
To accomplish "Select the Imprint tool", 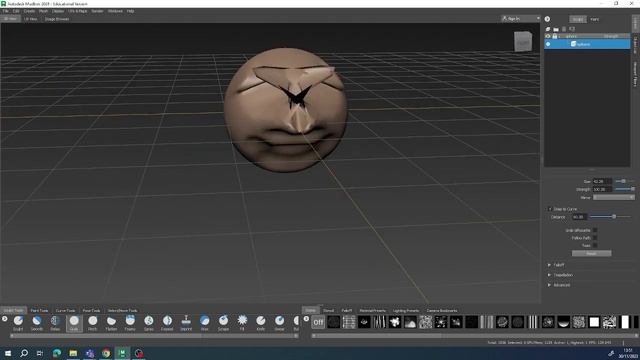I will point(186,322).
